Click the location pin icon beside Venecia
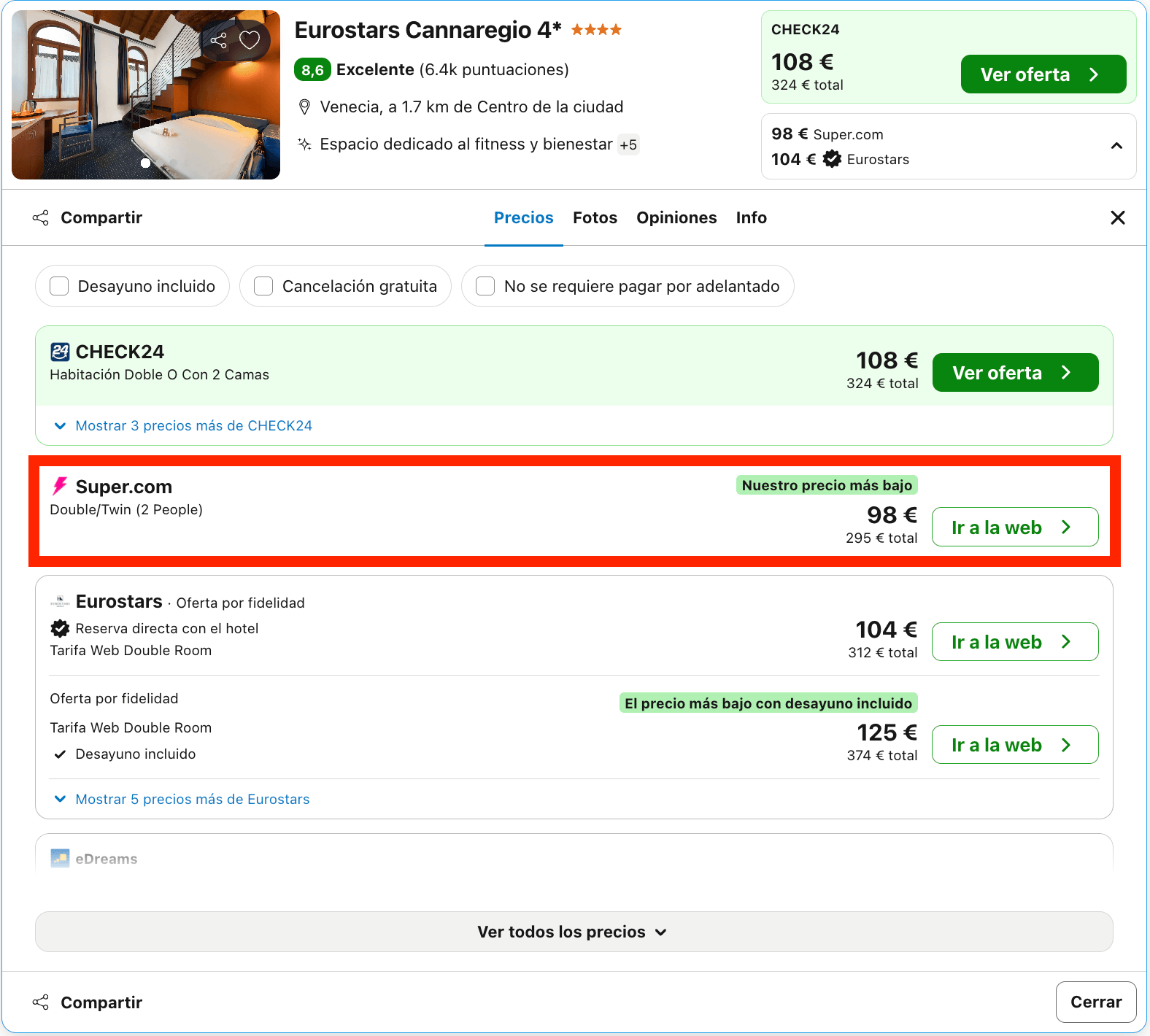Screen dimensions: 1150x1036 point(305,107)
